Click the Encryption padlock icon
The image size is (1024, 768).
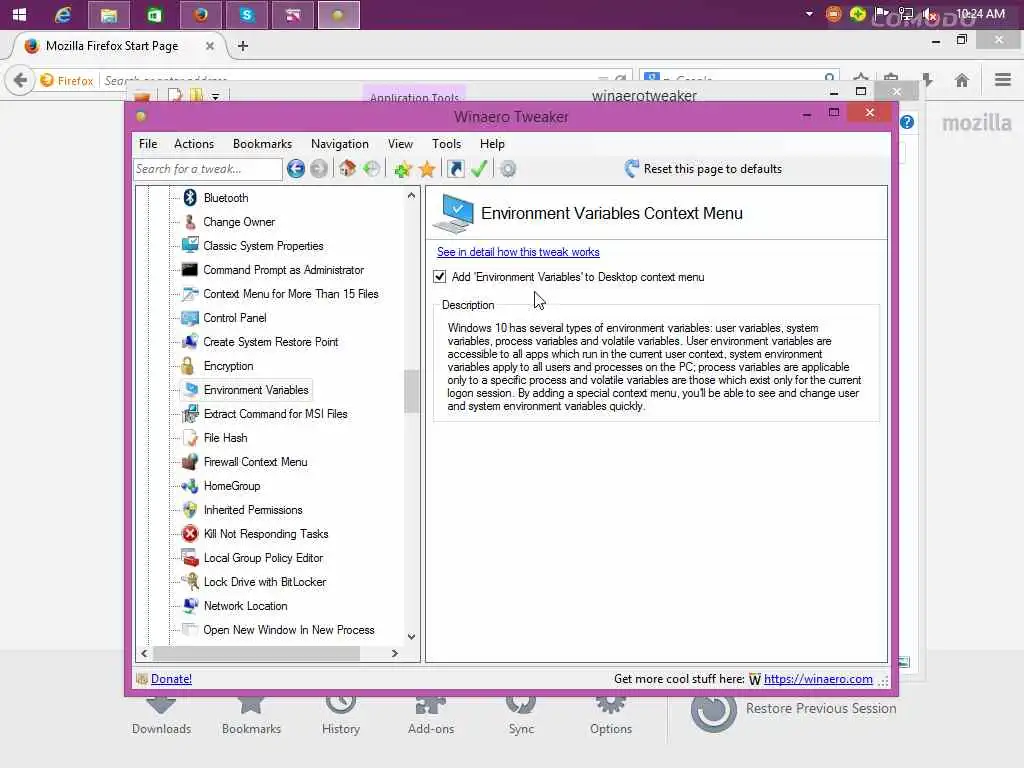[189, 366]
